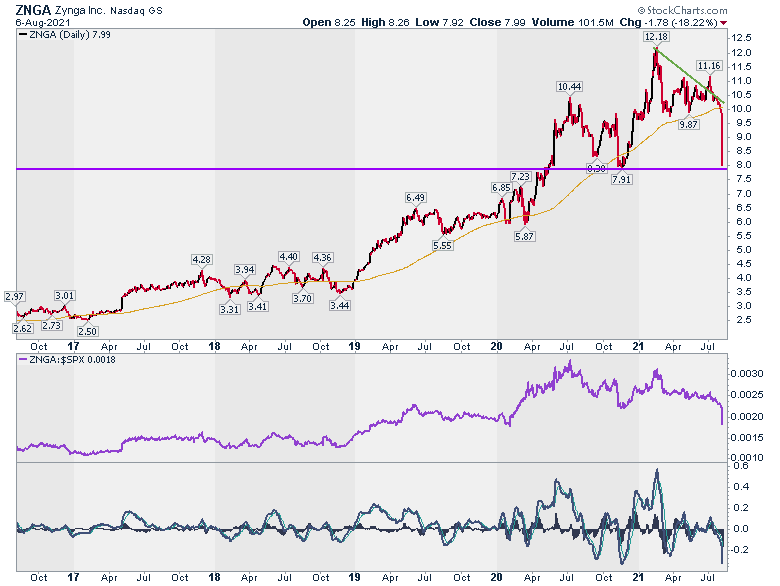Click the 6-Aug-2021 chart date
The width and height of the screenshot is (780, 586).
[x=43, y=23]
